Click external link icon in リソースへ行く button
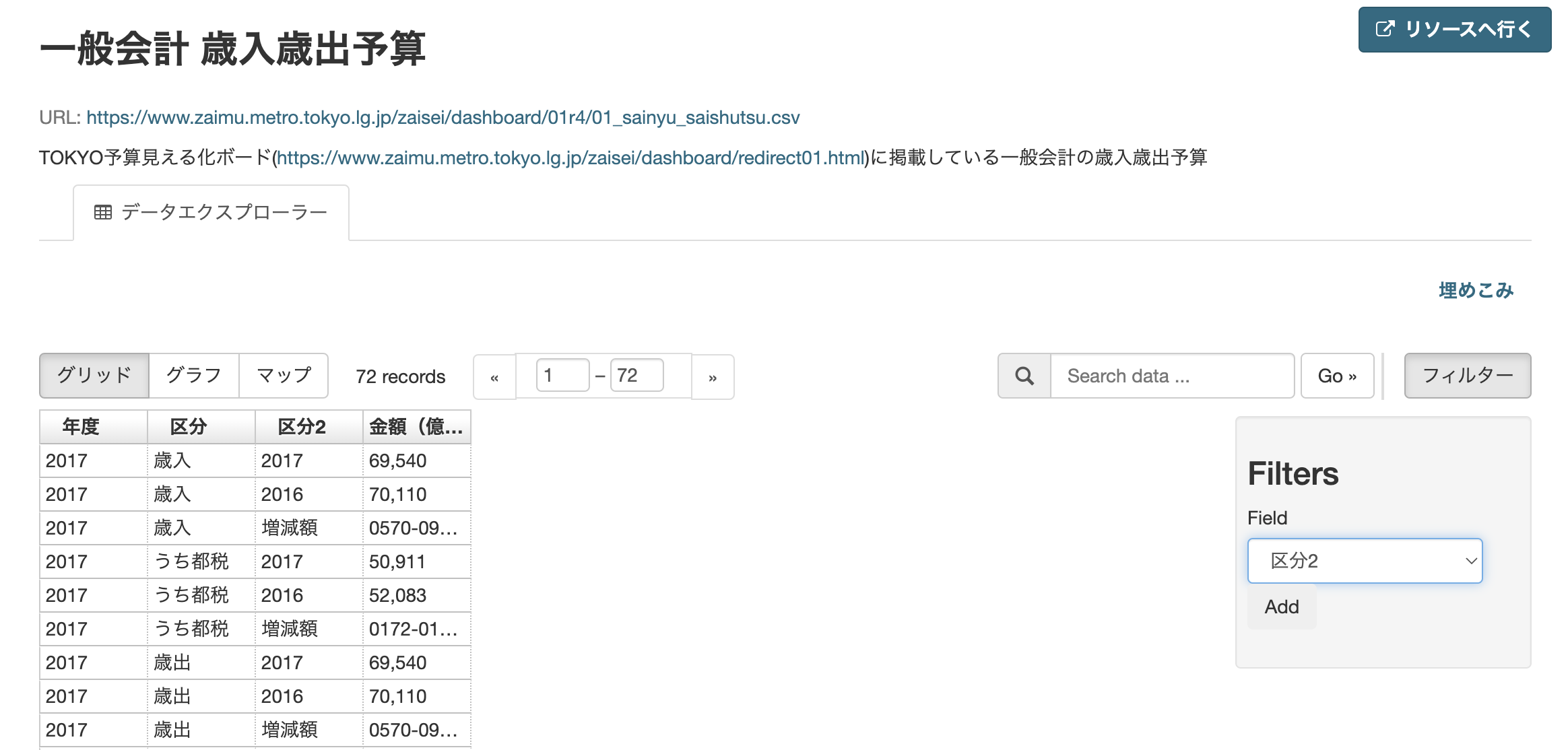The width and height of the screenshot is (1568, 750). click(1385, 29)
